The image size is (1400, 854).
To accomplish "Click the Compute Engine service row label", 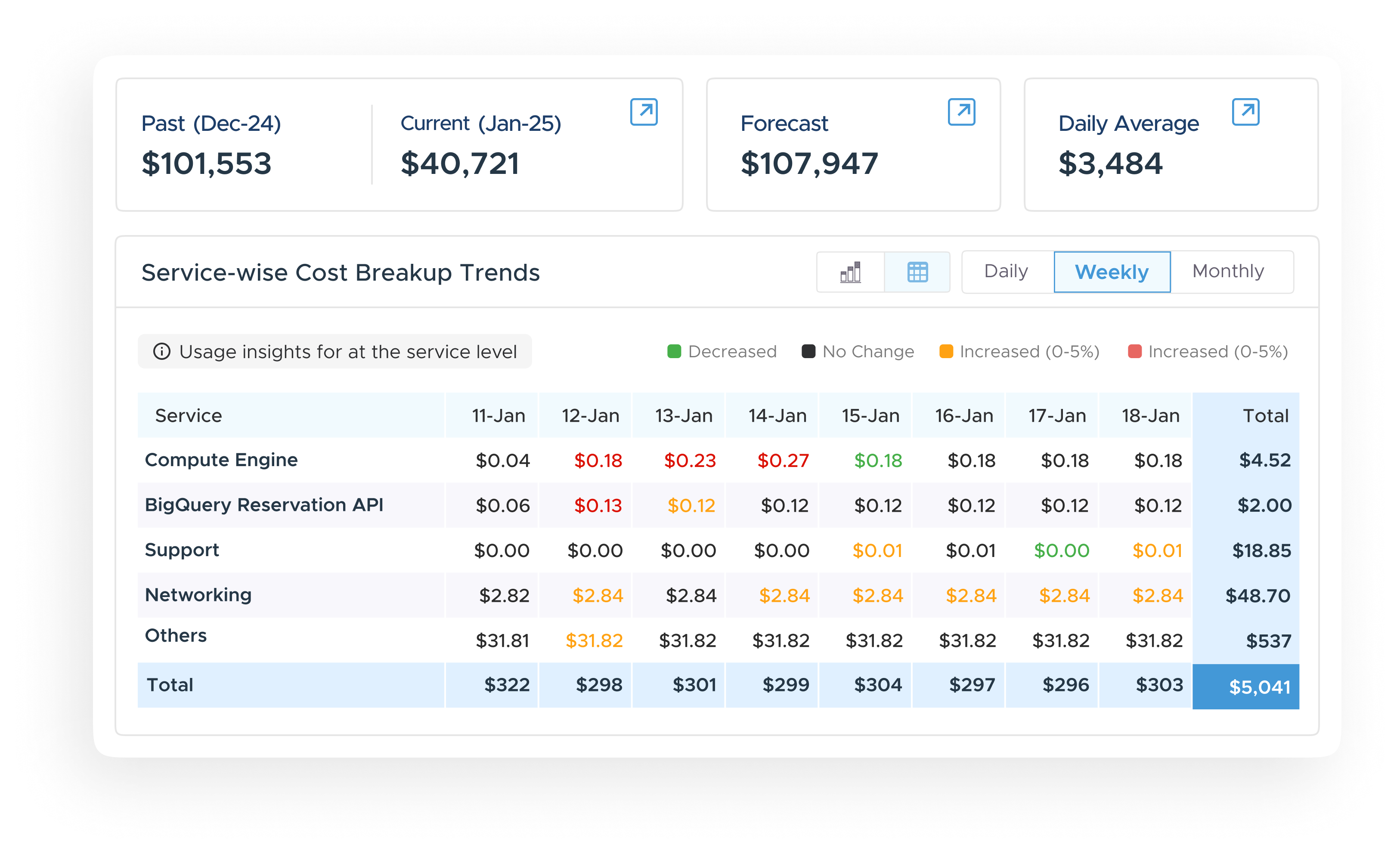I will coord(221,460).
